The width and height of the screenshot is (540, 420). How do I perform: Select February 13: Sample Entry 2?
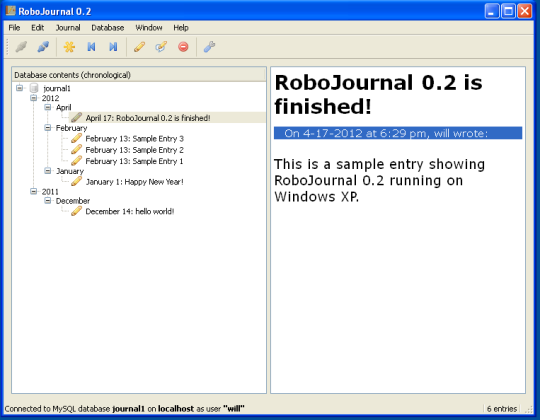[134, 150]
